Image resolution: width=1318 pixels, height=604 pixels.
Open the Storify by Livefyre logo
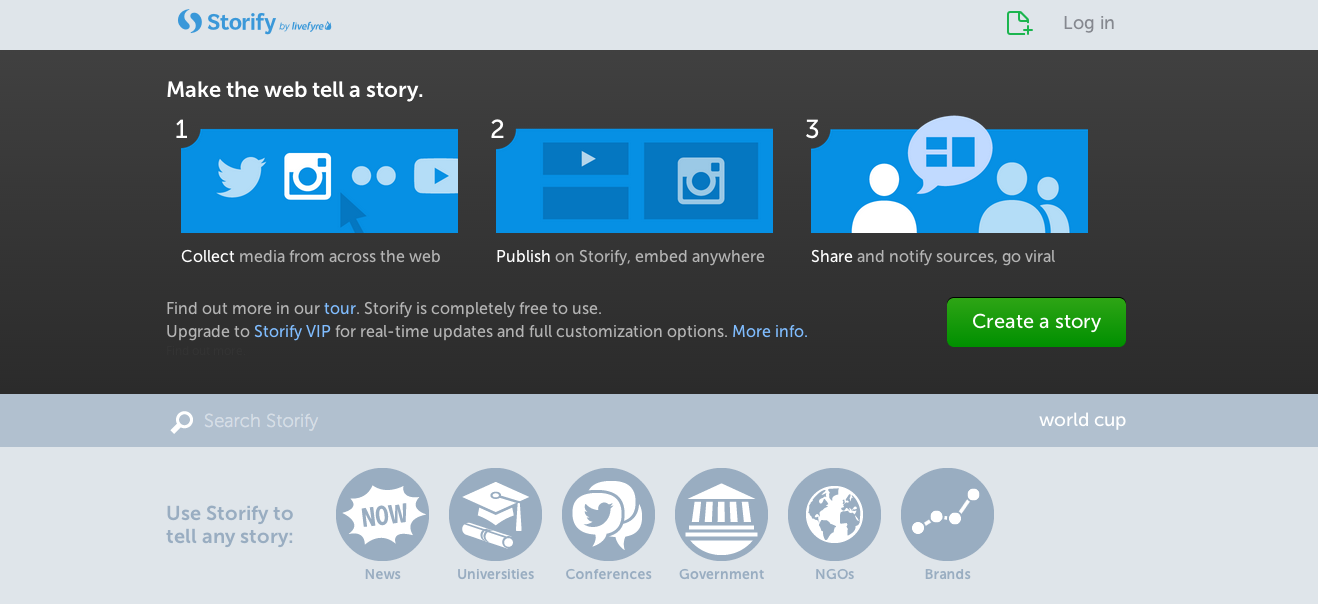point(254,22)
